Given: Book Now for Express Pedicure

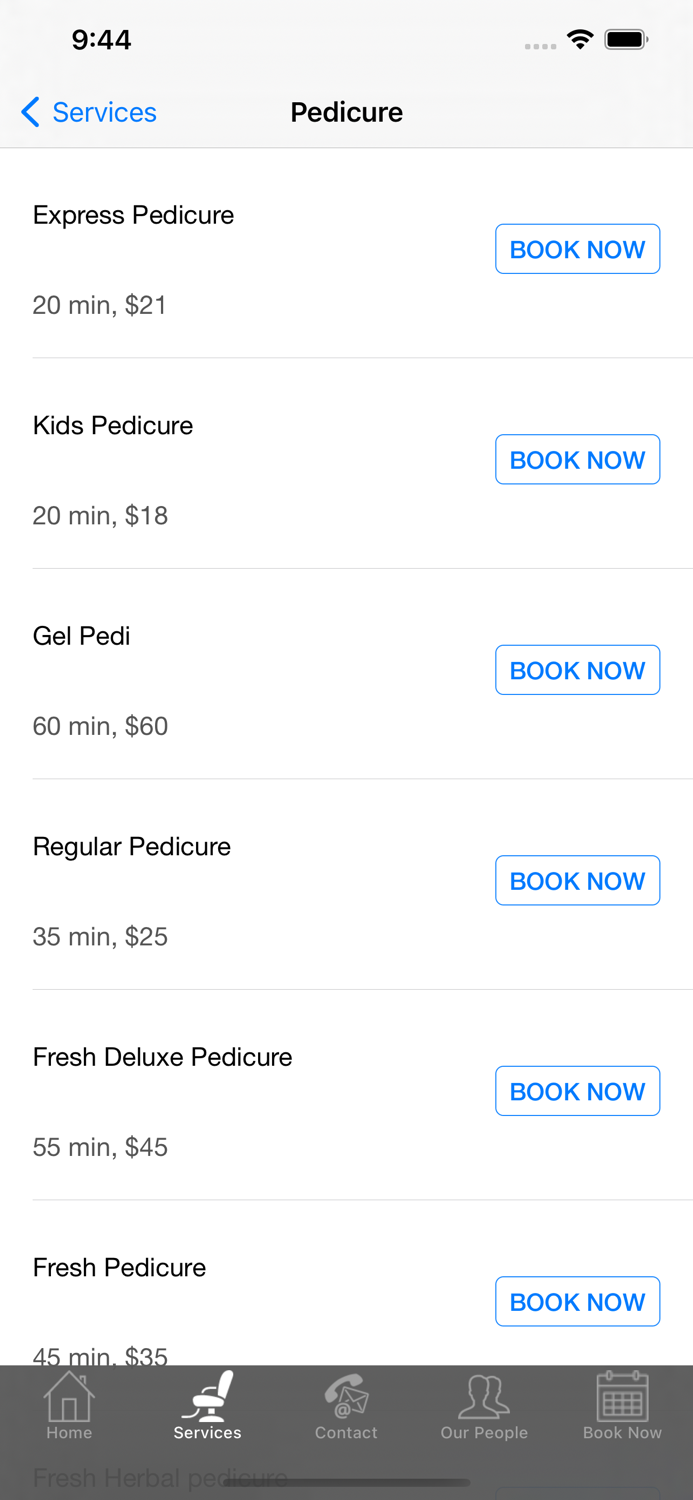Looking at the screenshot, I should pos(577,249).
